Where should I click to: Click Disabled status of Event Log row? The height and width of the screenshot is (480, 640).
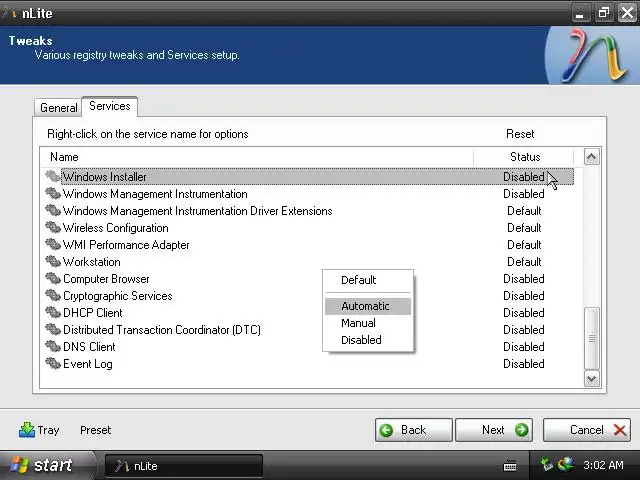pyautogui.click(x=524, y=364)
